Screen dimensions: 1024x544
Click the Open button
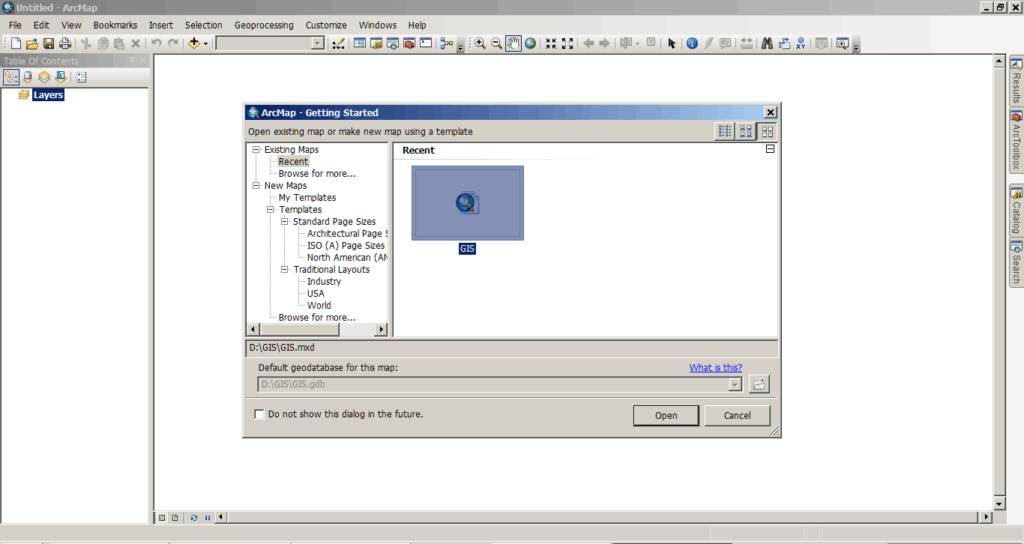[666, 415]
